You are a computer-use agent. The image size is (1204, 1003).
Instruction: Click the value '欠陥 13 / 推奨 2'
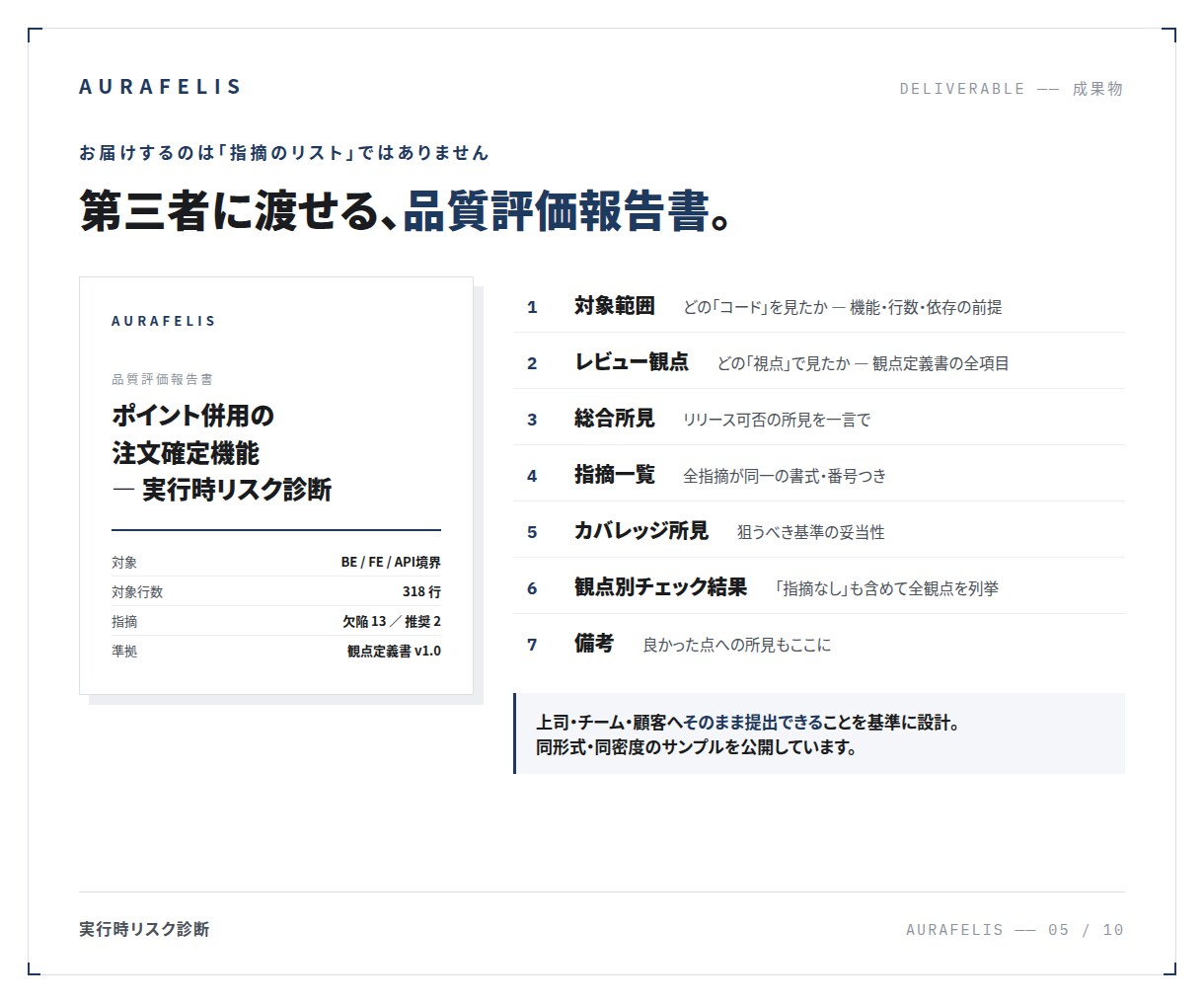point(392,621)
